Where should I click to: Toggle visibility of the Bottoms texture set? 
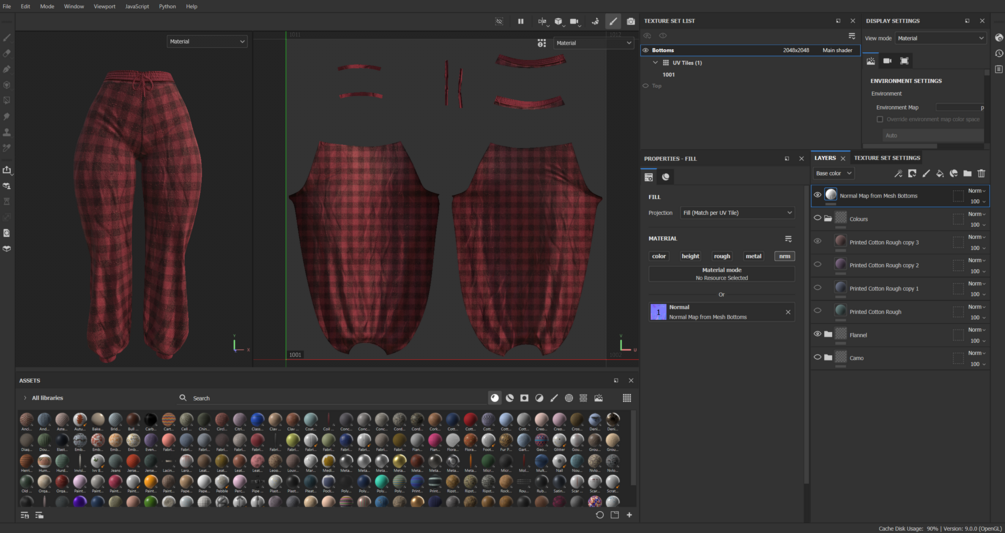click(646, 50)
